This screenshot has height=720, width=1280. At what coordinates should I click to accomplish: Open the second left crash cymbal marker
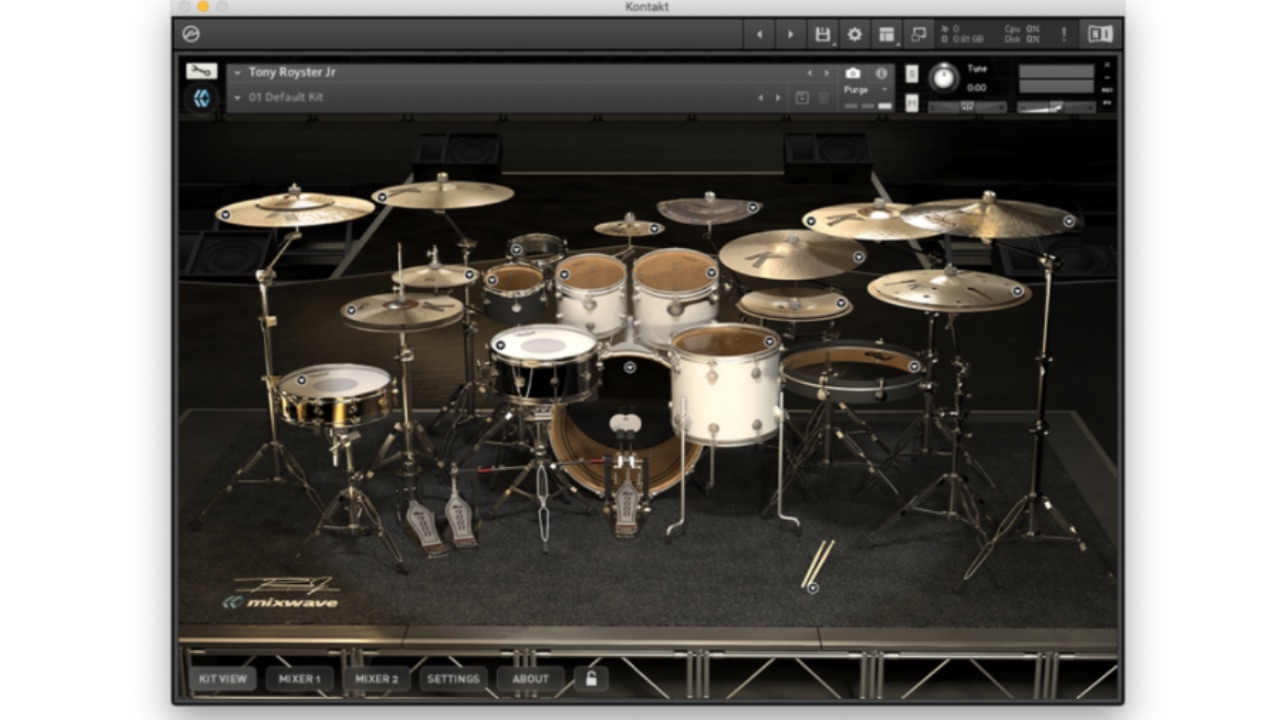381,197
